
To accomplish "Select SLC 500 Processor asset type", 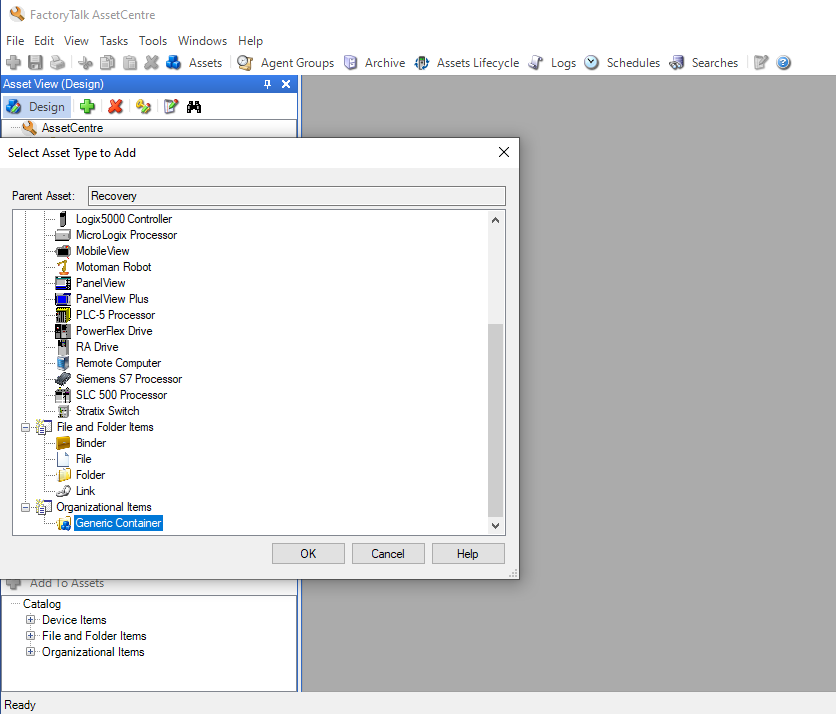I will (122, 395).
